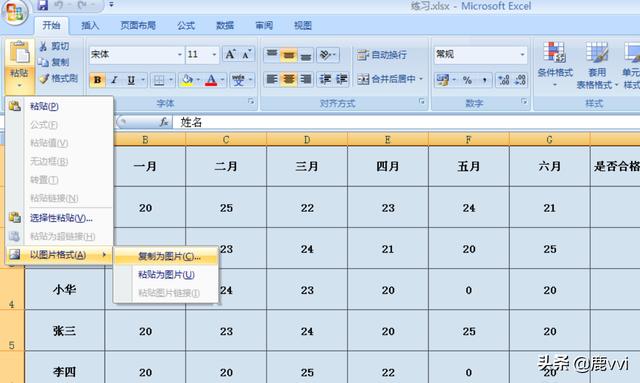Image resolution: width=640 pixels, height=383 pixels.
Task: Toggle italic formatting
Action: [x=114, y=80]
